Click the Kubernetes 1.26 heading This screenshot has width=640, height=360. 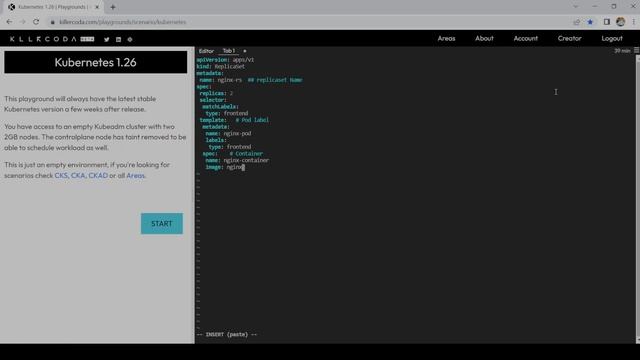coord(96,62)
